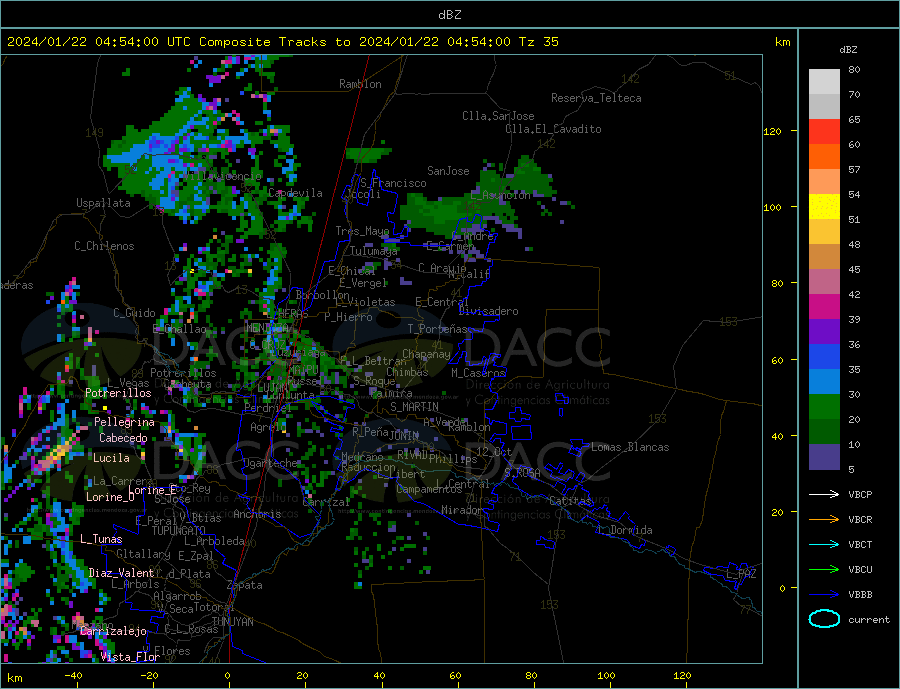
Task: Click the Vista_Flor map label
Action: [130, 657]
